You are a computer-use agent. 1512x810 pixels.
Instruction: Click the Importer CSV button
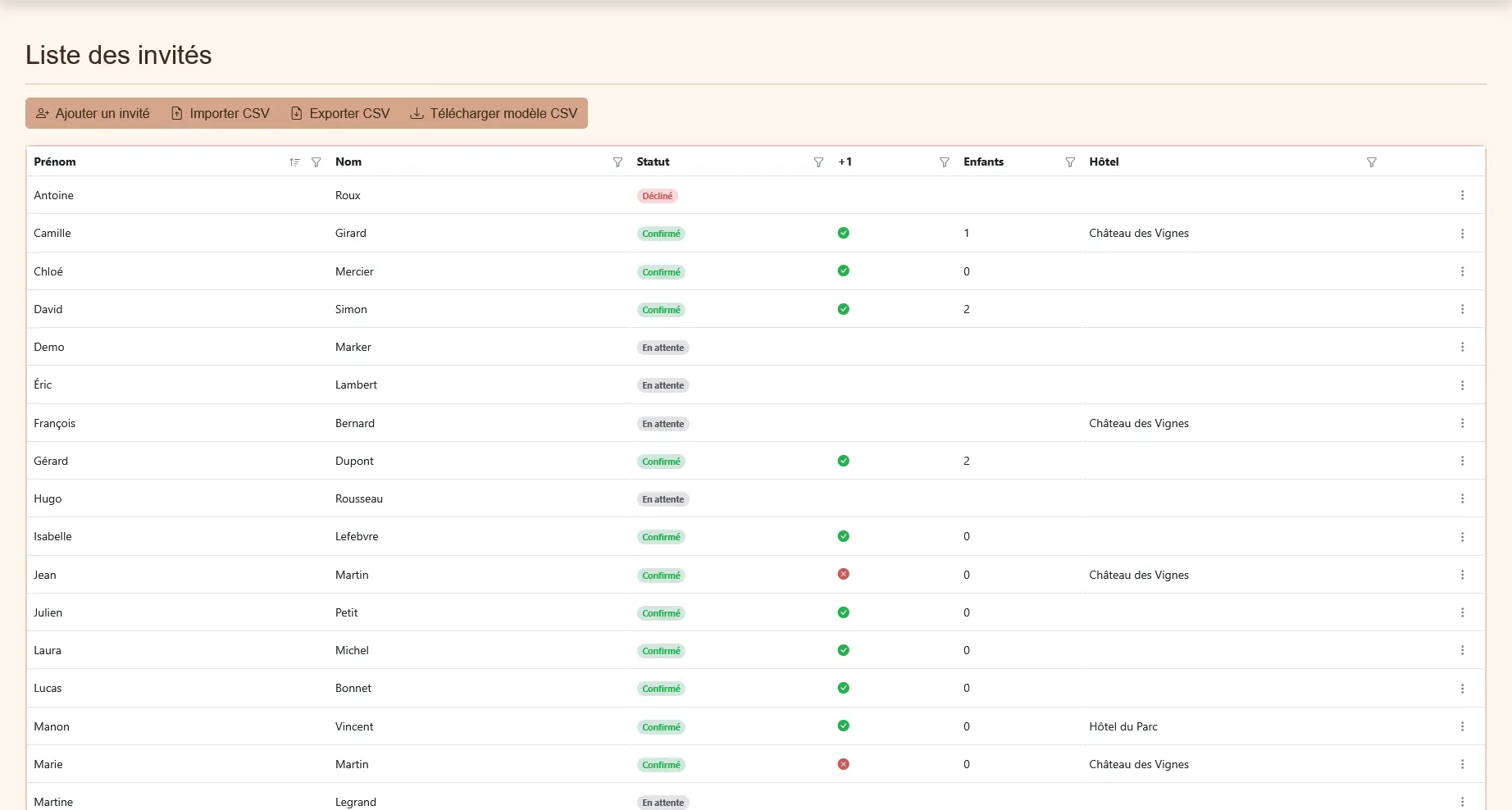[x=220, y=113]
